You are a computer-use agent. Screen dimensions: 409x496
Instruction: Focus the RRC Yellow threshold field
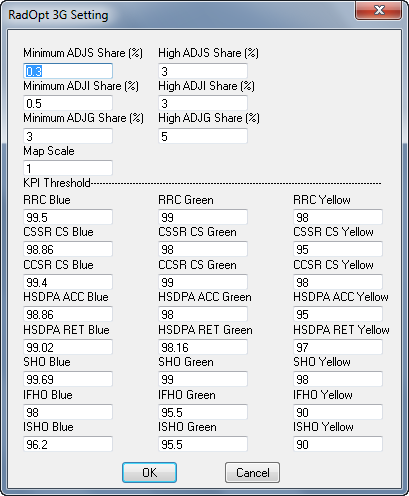point(338,217)
